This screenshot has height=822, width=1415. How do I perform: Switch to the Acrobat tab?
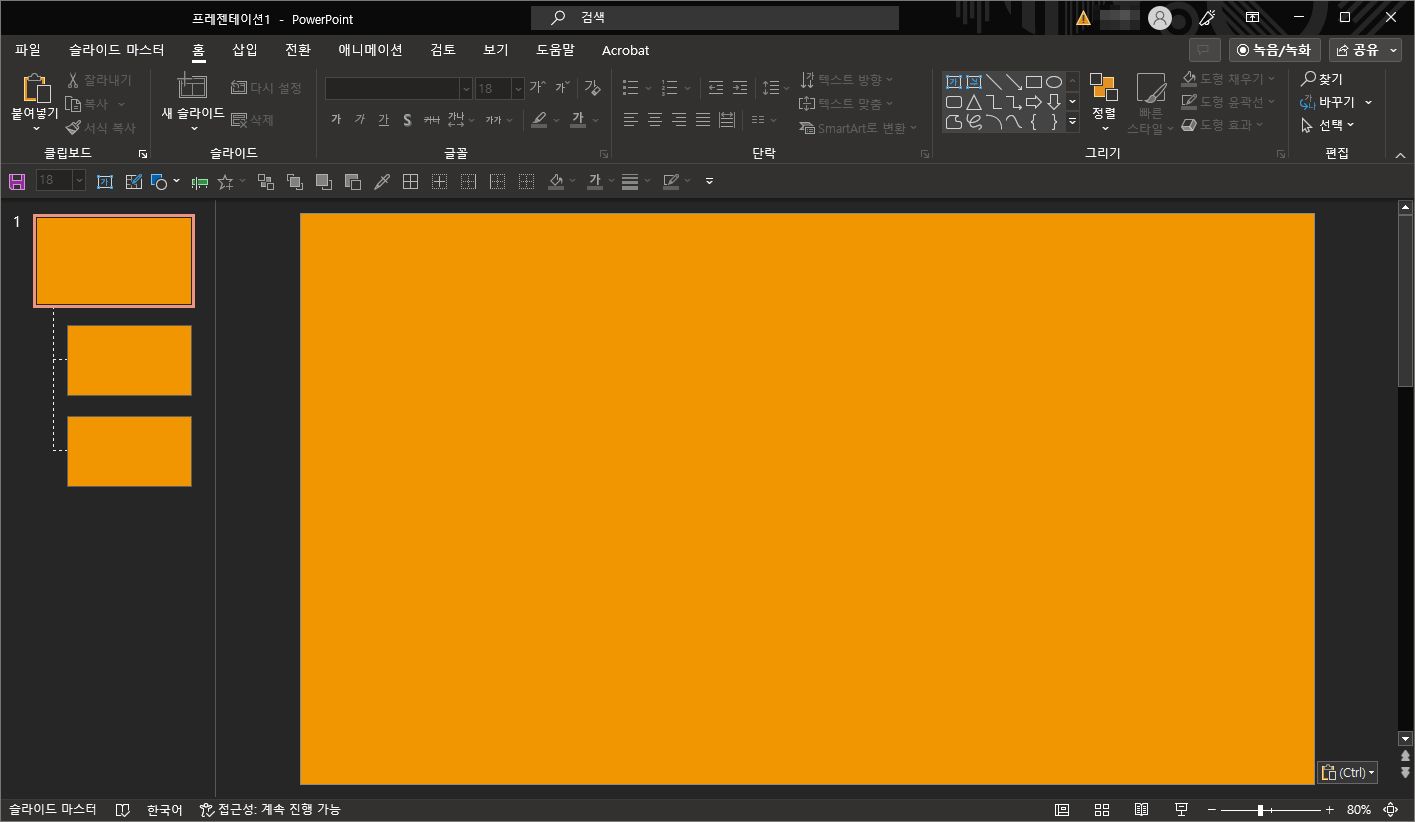(626, 50)
